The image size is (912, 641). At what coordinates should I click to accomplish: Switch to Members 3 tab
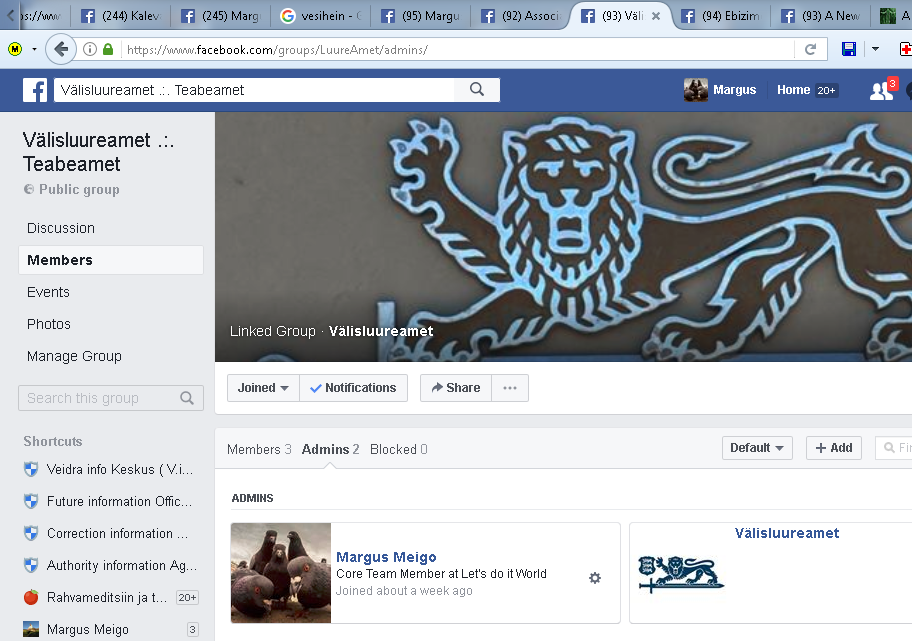point(259,449)
